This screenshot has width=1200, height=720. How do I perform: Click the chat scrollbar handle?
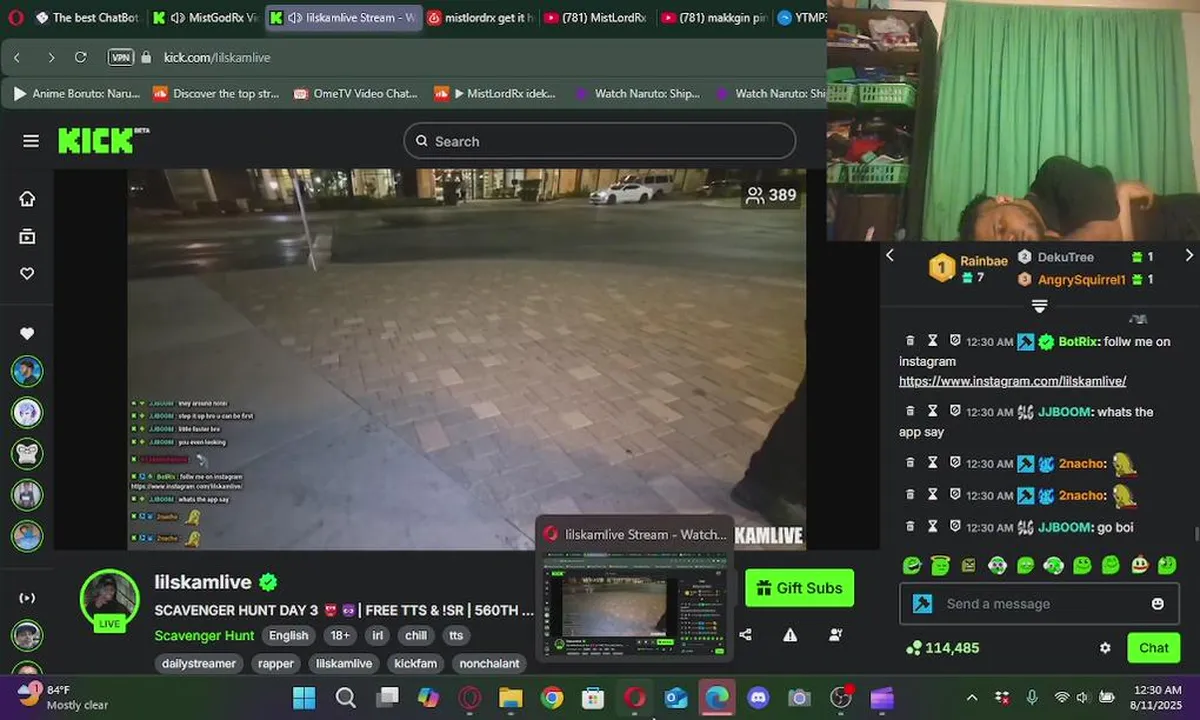[x=1196, y=534]
